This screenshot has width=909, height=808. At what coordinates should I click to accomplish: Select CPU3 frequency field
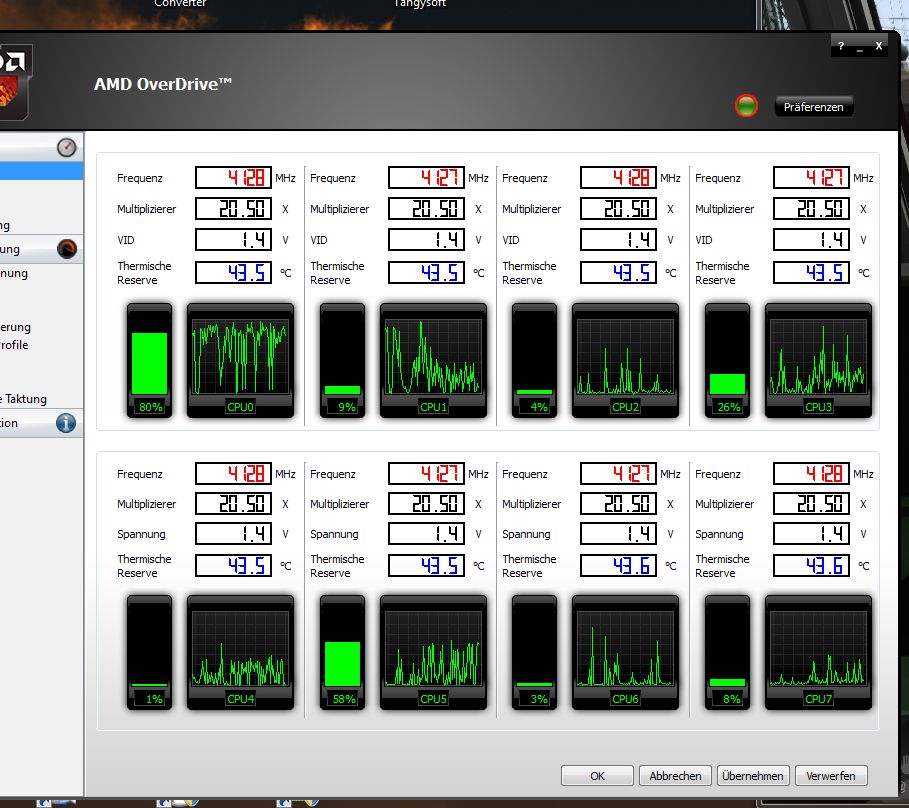(x=811, y=177)
